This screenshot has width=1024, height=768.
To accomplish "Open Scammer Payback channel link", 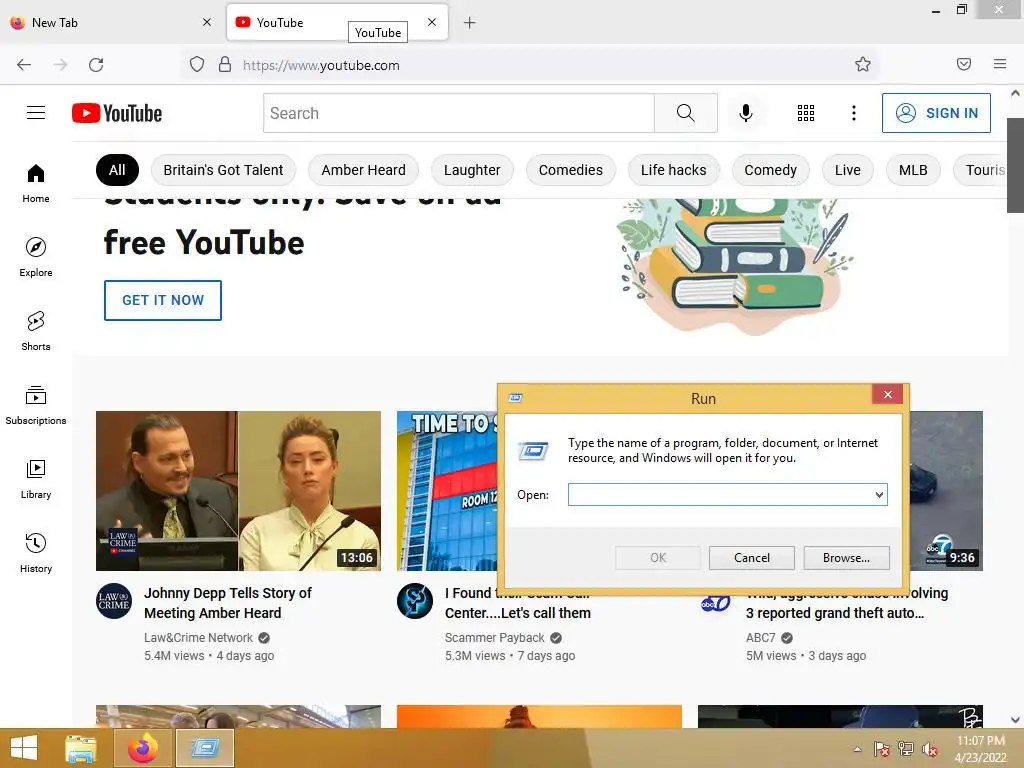I will click(x=494, y=637).
